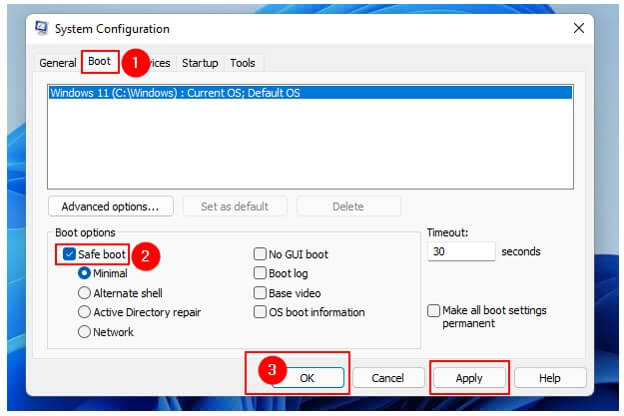Click the Cancel button
This screenshot has width=624, height=416.
coord(388,378)
